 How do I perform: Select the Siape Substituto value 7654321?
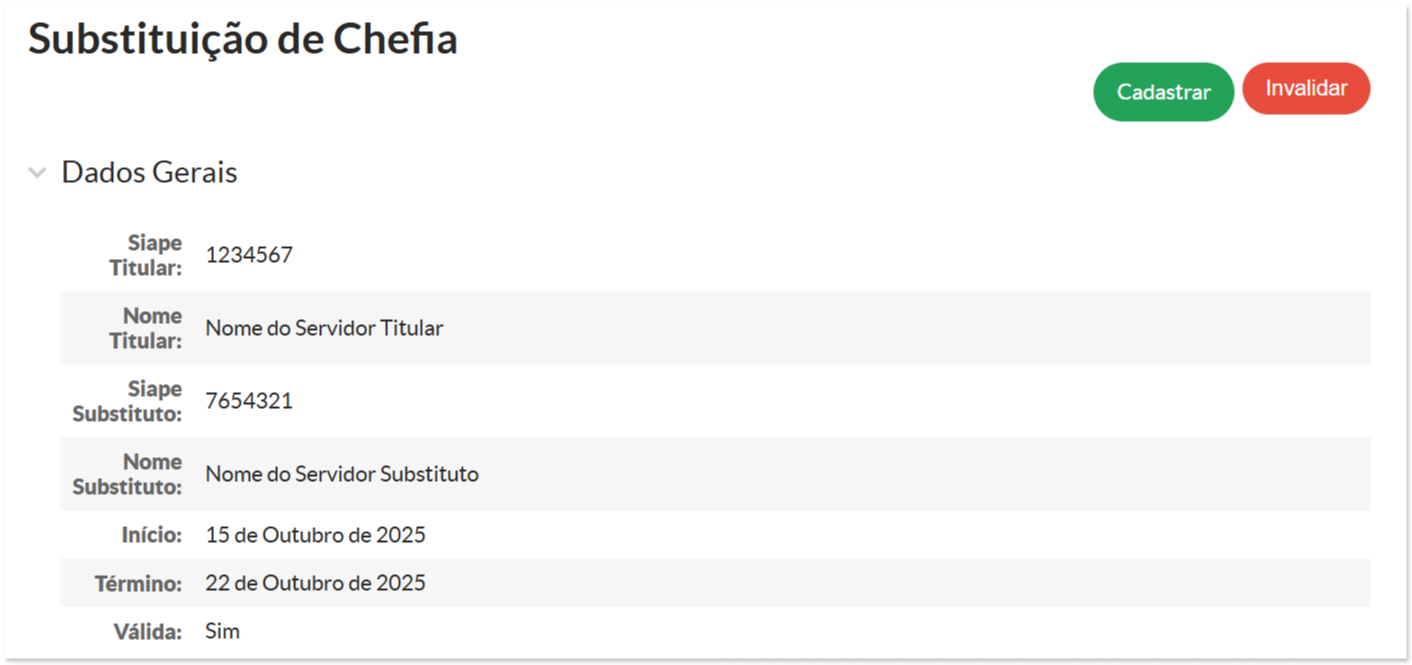click(x=249, y=401)
